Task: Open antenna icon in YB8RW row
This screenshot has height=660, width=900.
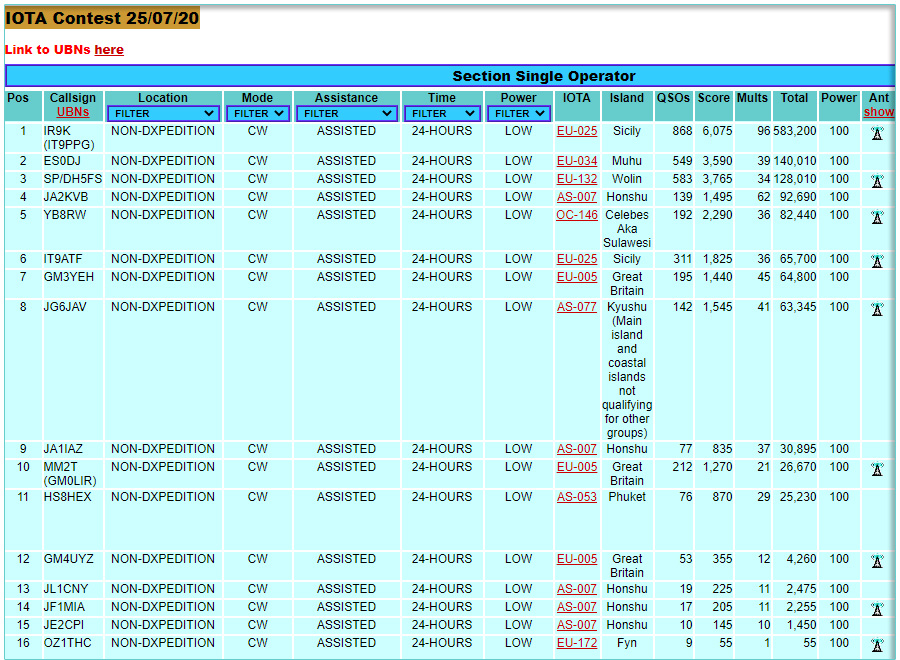Action: [877, 217]
